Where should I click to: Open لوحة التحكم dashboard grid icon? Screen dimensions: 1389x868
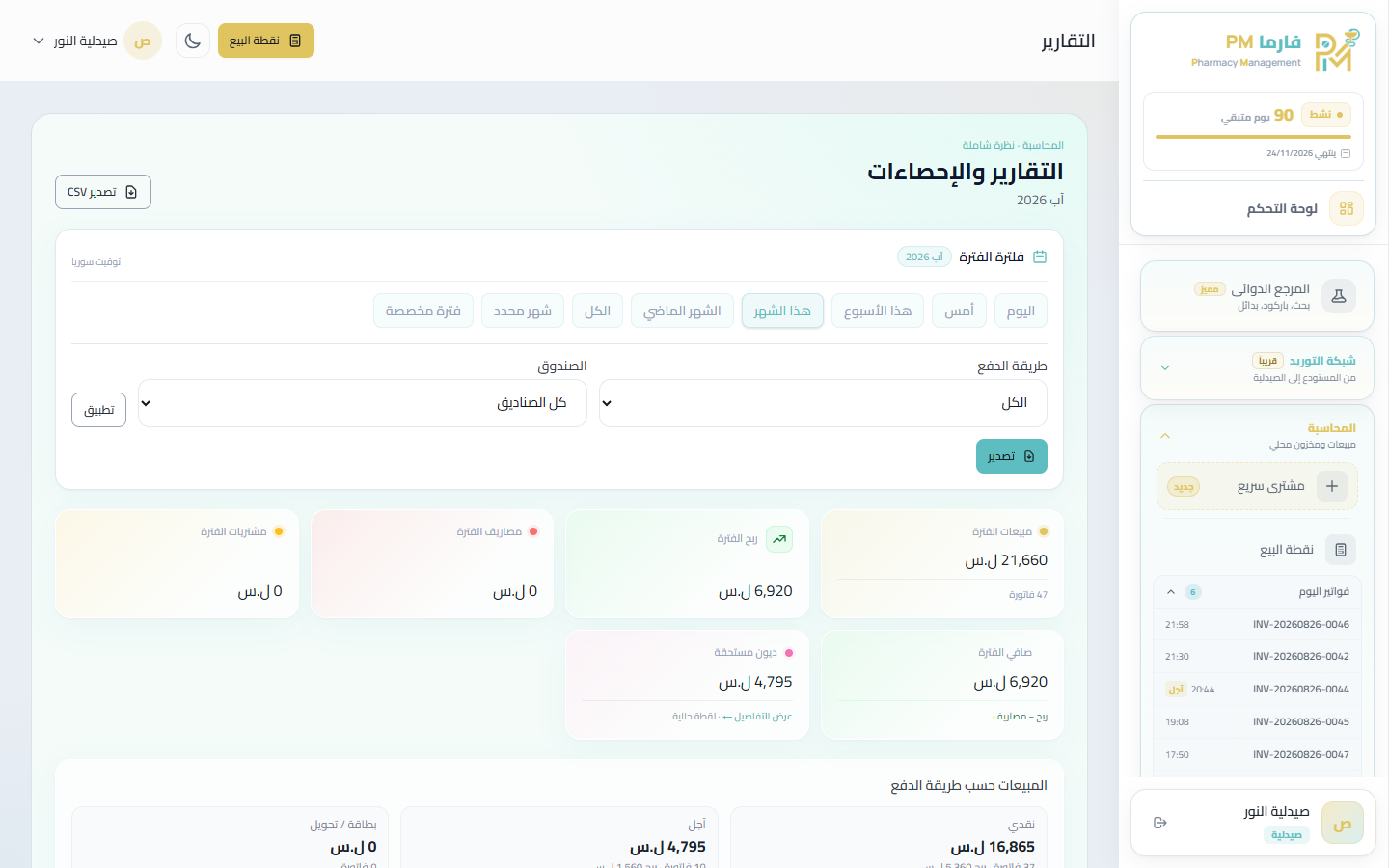1347,208
